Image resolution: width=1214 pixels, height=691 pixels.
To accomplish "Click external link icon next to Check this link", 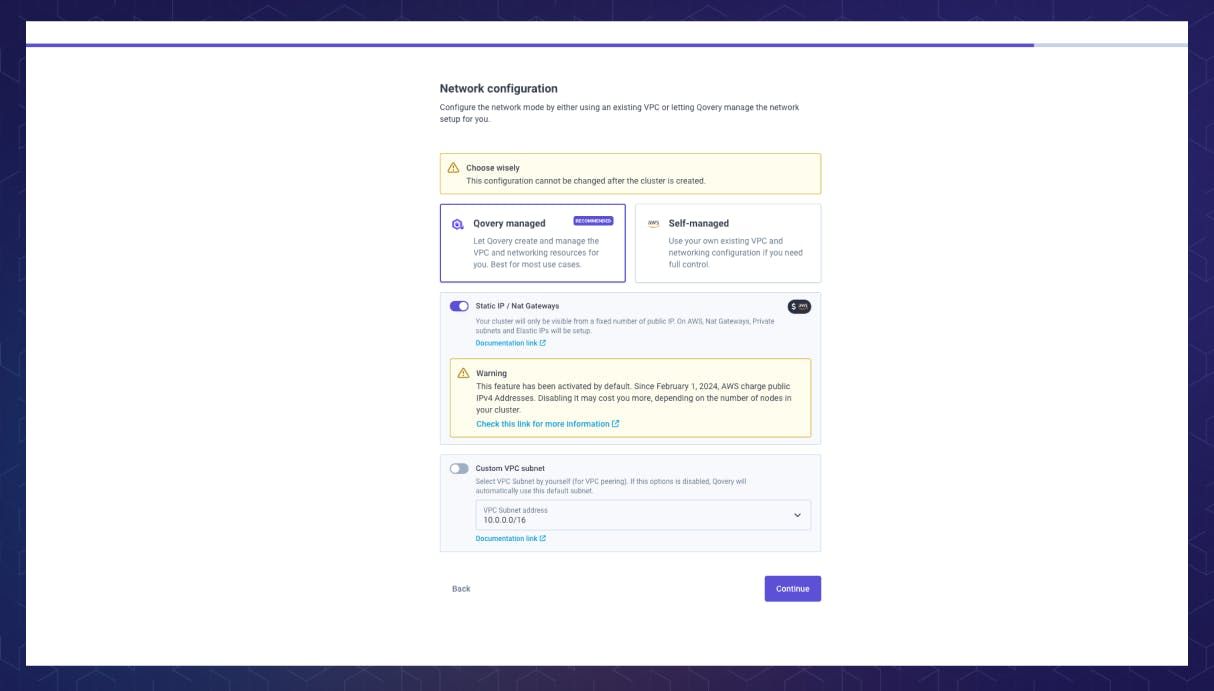I will click(x=617, y=423).
